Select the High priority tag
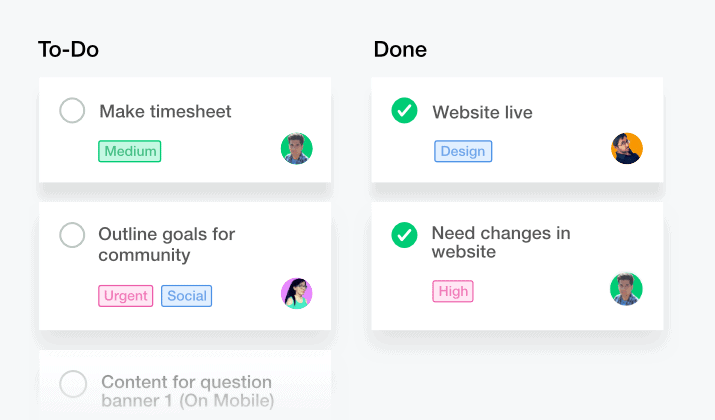Screen dimensions: 715x420 pyautogui.click(x=453, y=291)
